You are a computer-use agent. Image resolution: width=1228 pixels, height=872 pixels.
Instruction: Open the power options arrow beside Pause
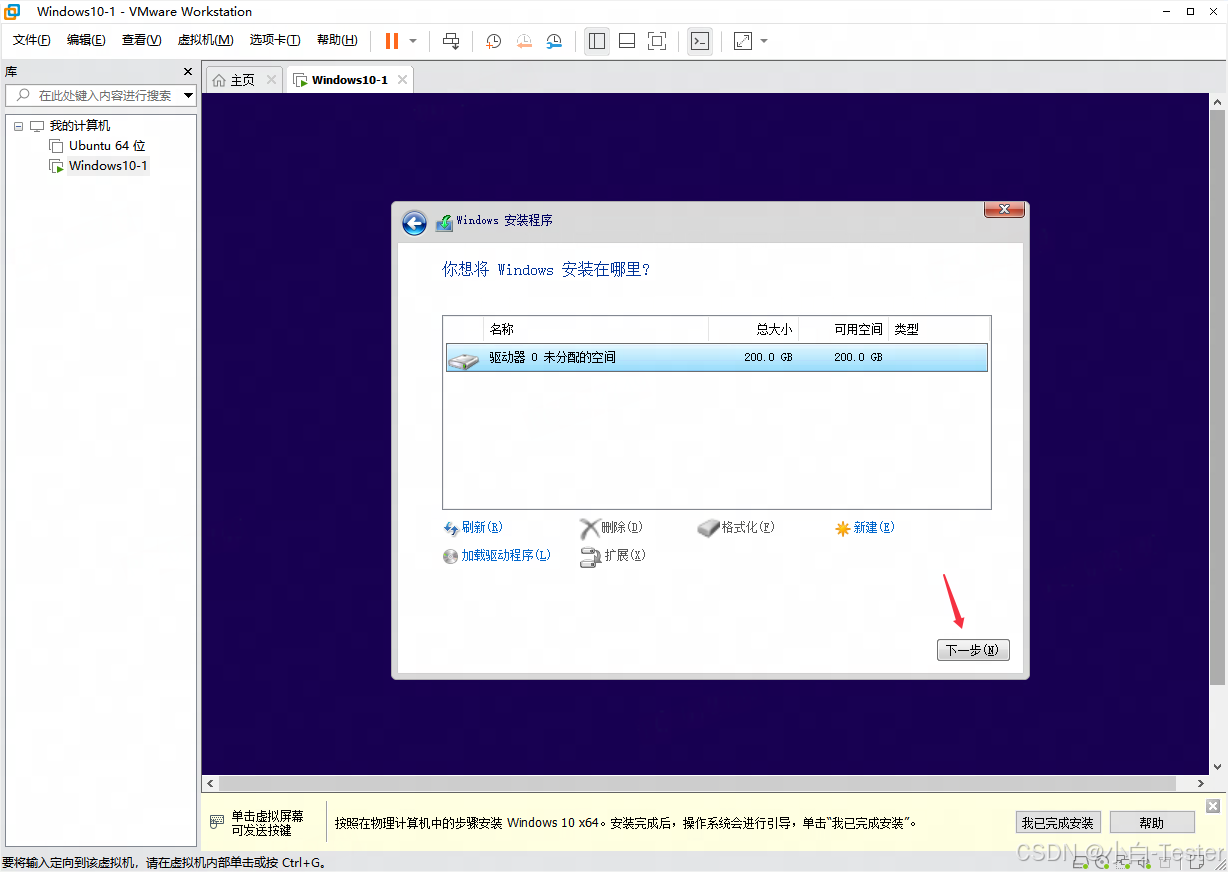pos(413,41)
